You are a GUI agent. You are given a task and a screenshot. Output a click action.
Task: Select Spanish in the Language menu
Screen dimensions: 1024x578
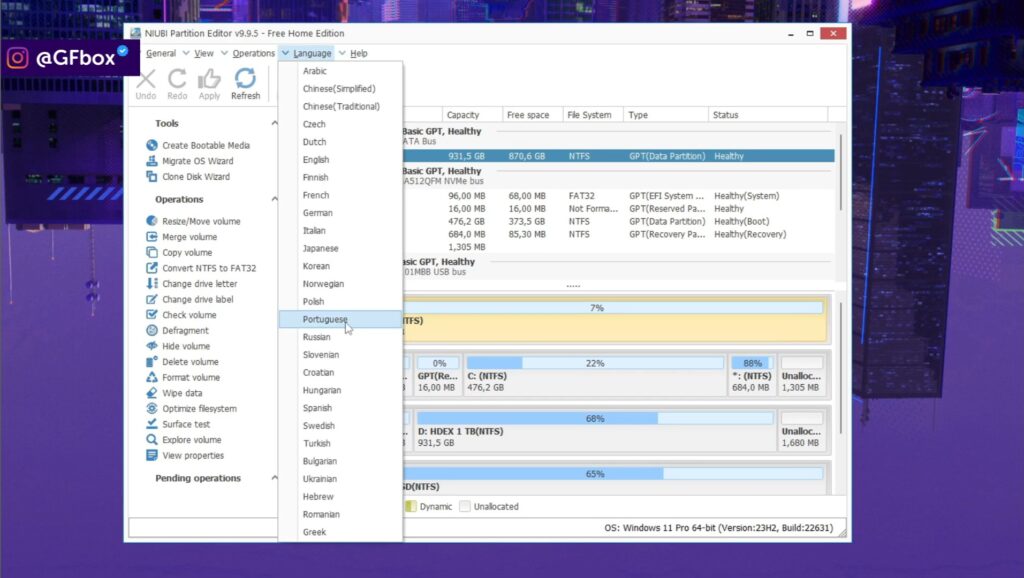[x=340, y=408]
